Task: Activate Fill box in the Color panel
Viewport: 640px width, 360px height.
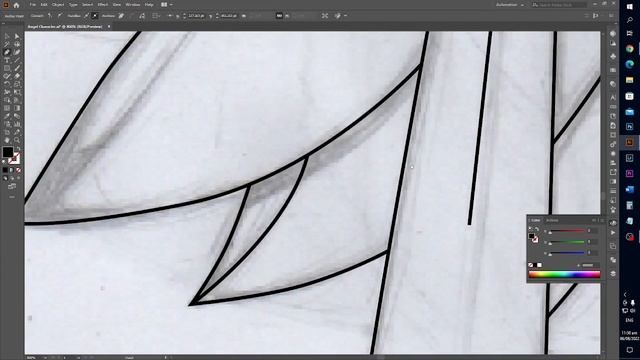Action: point(531,236)
